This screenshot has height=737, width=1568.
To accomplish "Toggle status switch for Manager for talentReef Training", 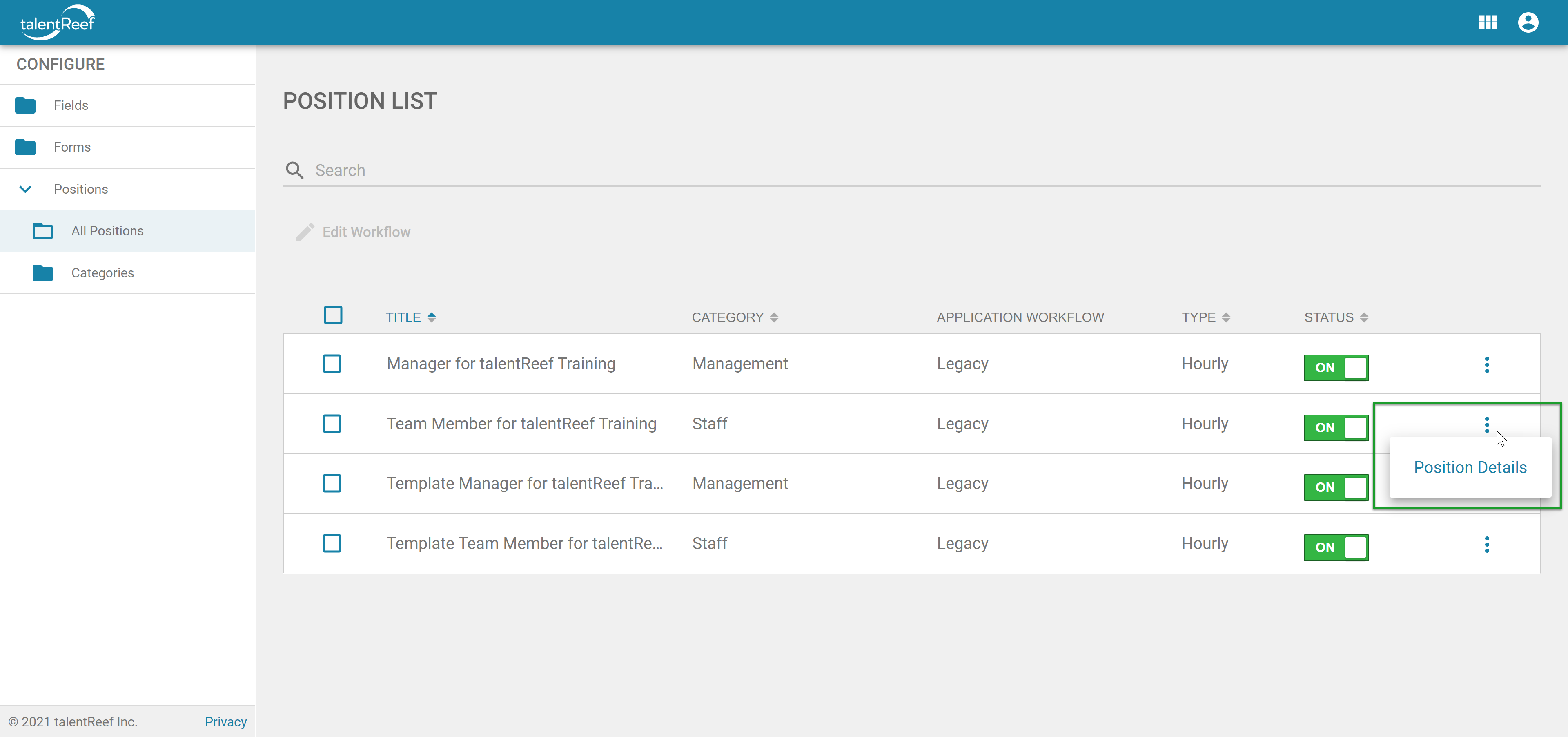I will click(1336, 368).
